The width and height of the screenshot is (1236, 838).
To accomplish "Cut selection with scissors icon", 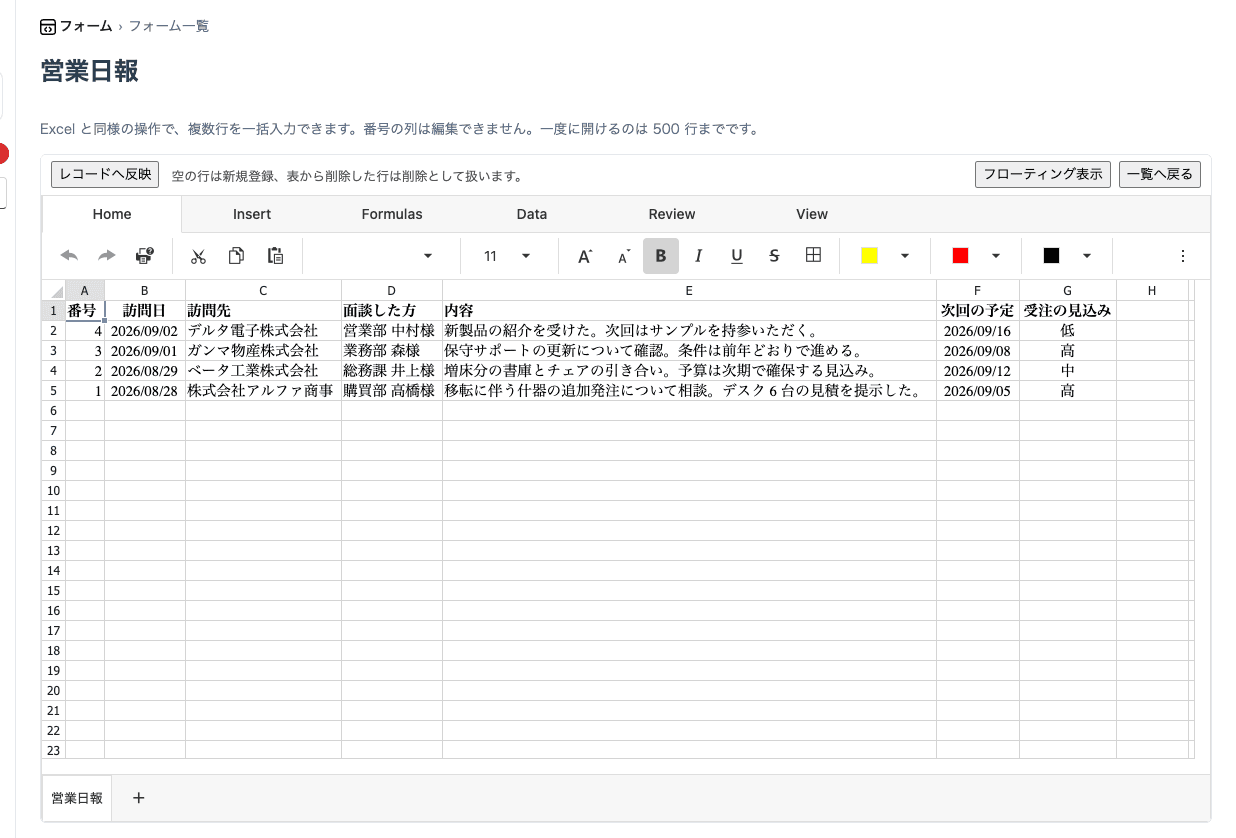I will pos(198,256).
